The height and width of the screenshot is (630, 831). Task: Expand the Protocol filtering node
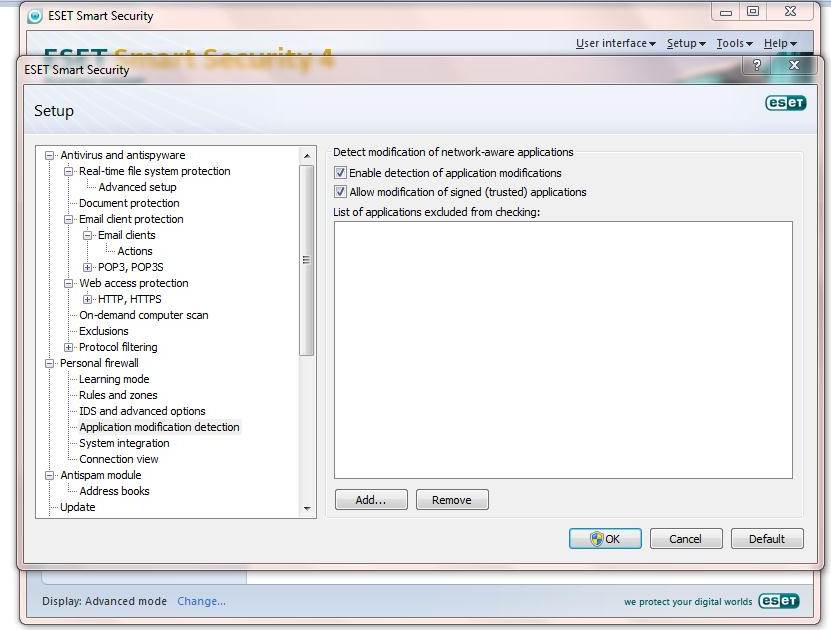click(x=68, y=347)
